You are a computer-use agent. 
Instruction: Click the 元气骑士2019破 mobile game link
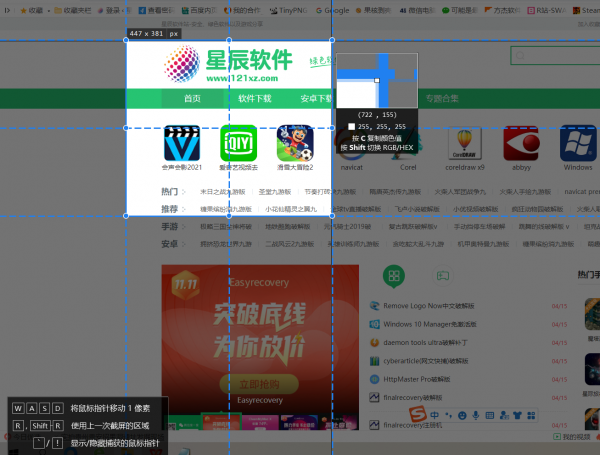point(347,227)
